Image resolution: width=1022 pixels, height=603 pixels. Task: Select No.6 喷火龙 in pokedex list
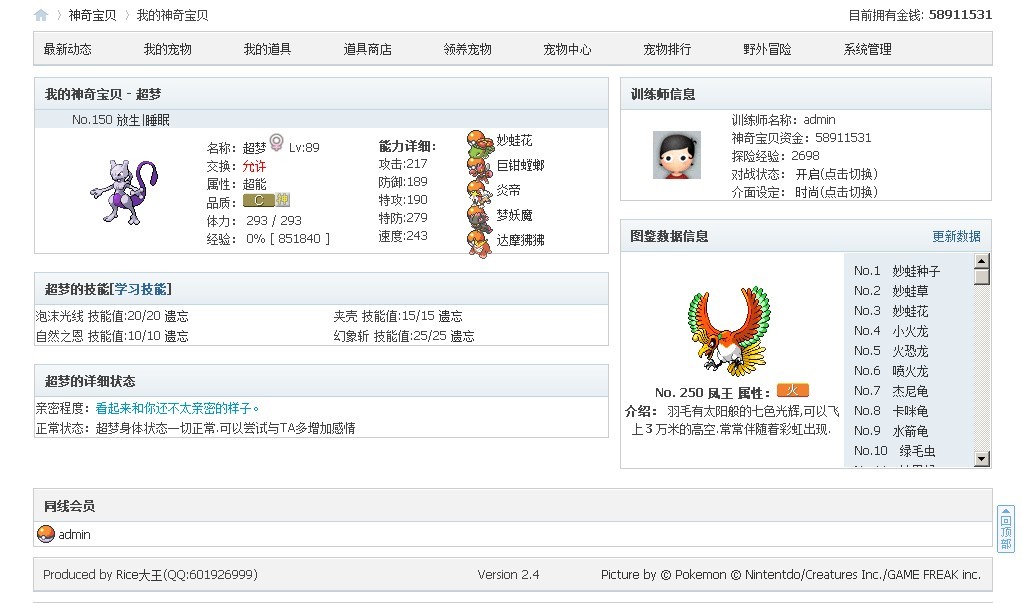pyautogui.click(x=891, y=371)
